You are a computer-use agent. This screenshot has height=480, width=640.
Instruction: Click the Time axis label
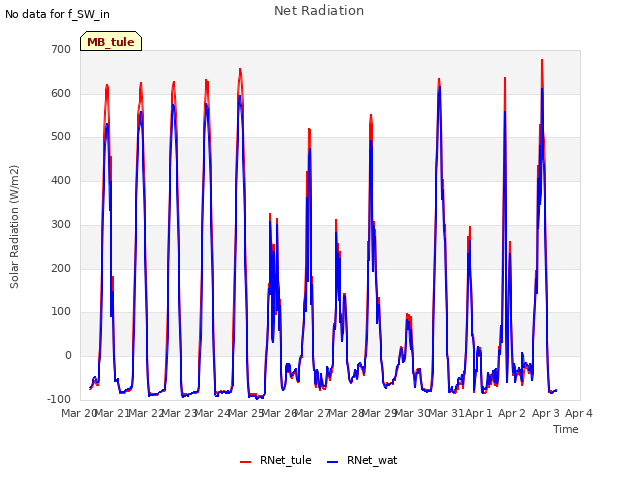[x=566, y=429]
